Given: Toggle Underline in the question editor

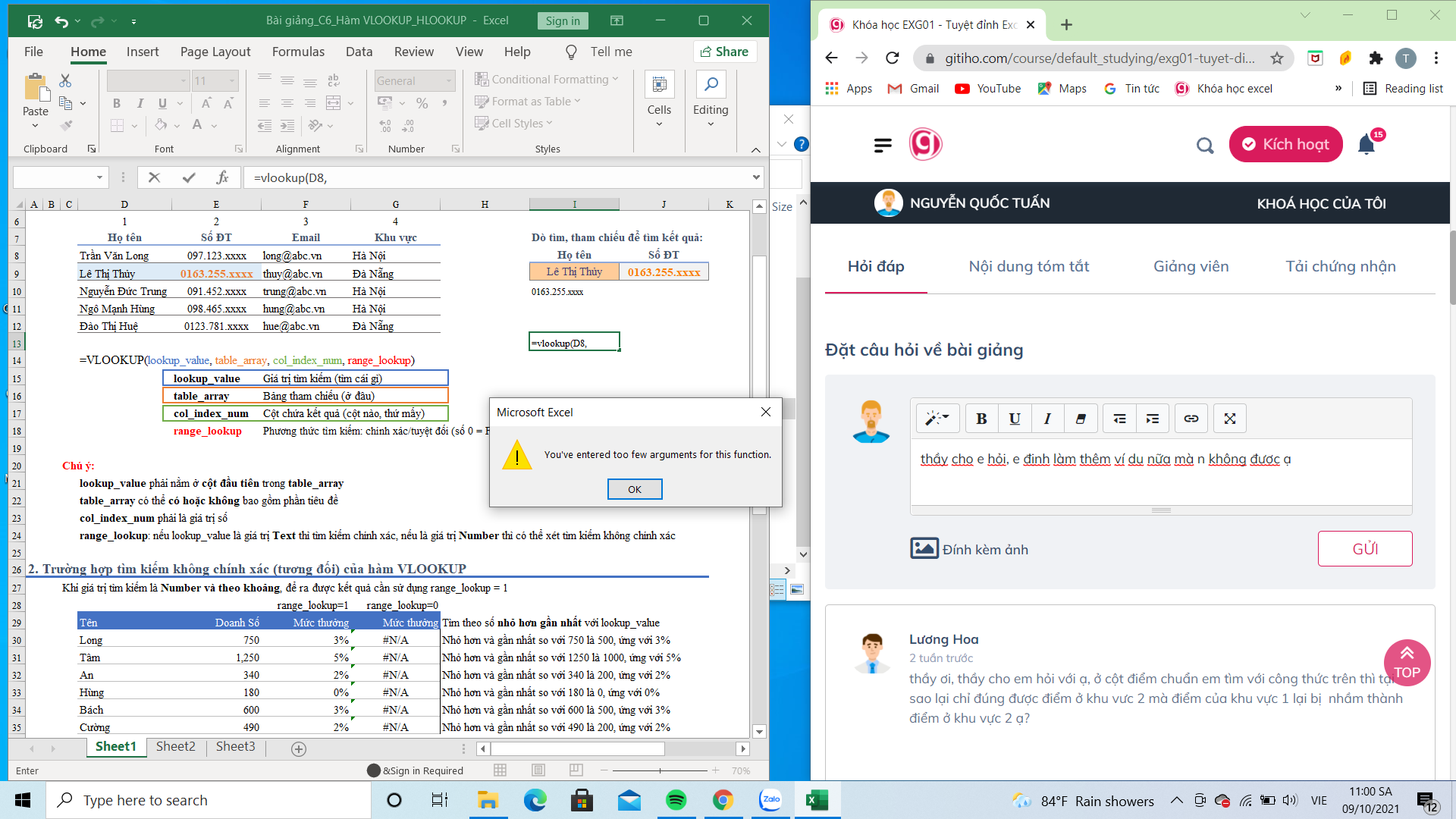Looking at the screenshot, I should coord(1015,419).
